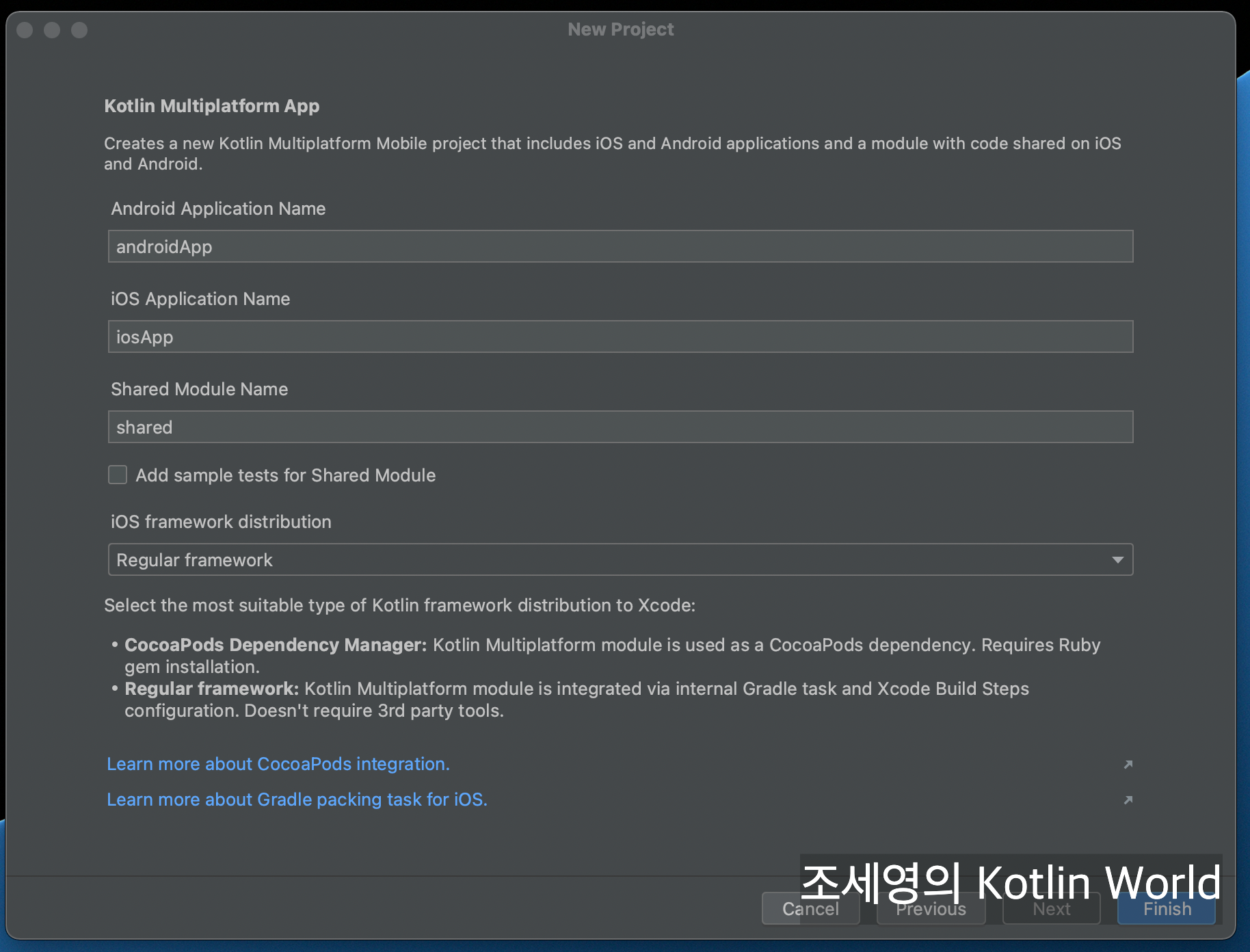Click the Android Application Name input field

coord(620,246)
